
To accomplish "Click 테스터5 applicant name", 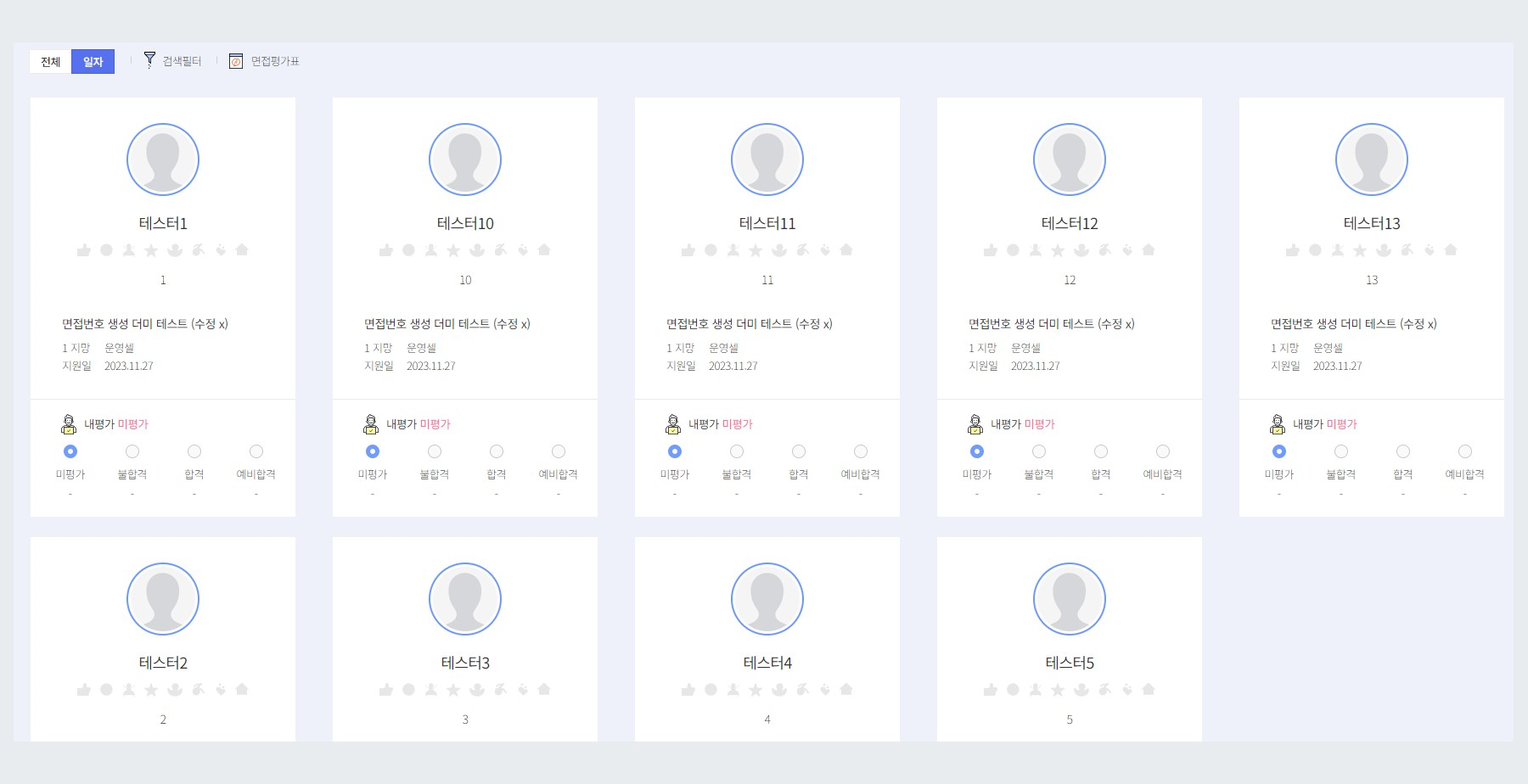I will (x=1070, y=663).
